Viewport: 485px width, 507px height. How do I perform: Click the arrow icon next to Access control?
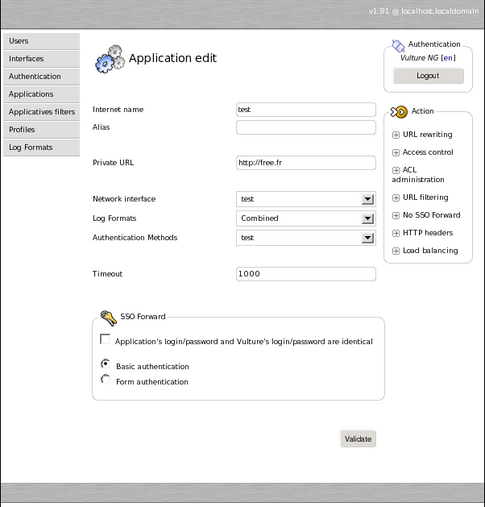click(396, 153)
